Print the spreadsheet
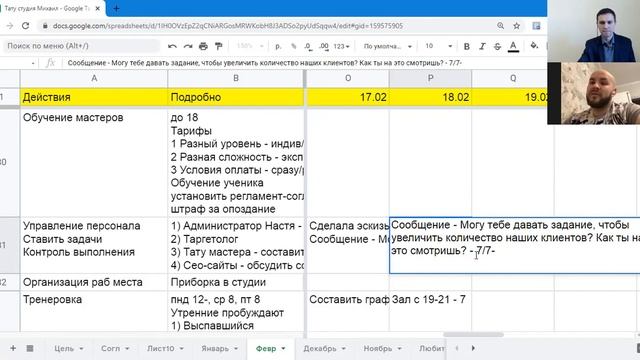Viewport: 640px width, 360px height. (203, 47)
